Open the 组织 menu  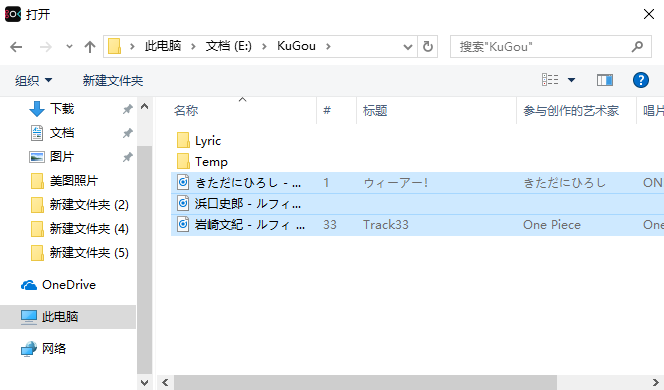click(x=33, y=80)
